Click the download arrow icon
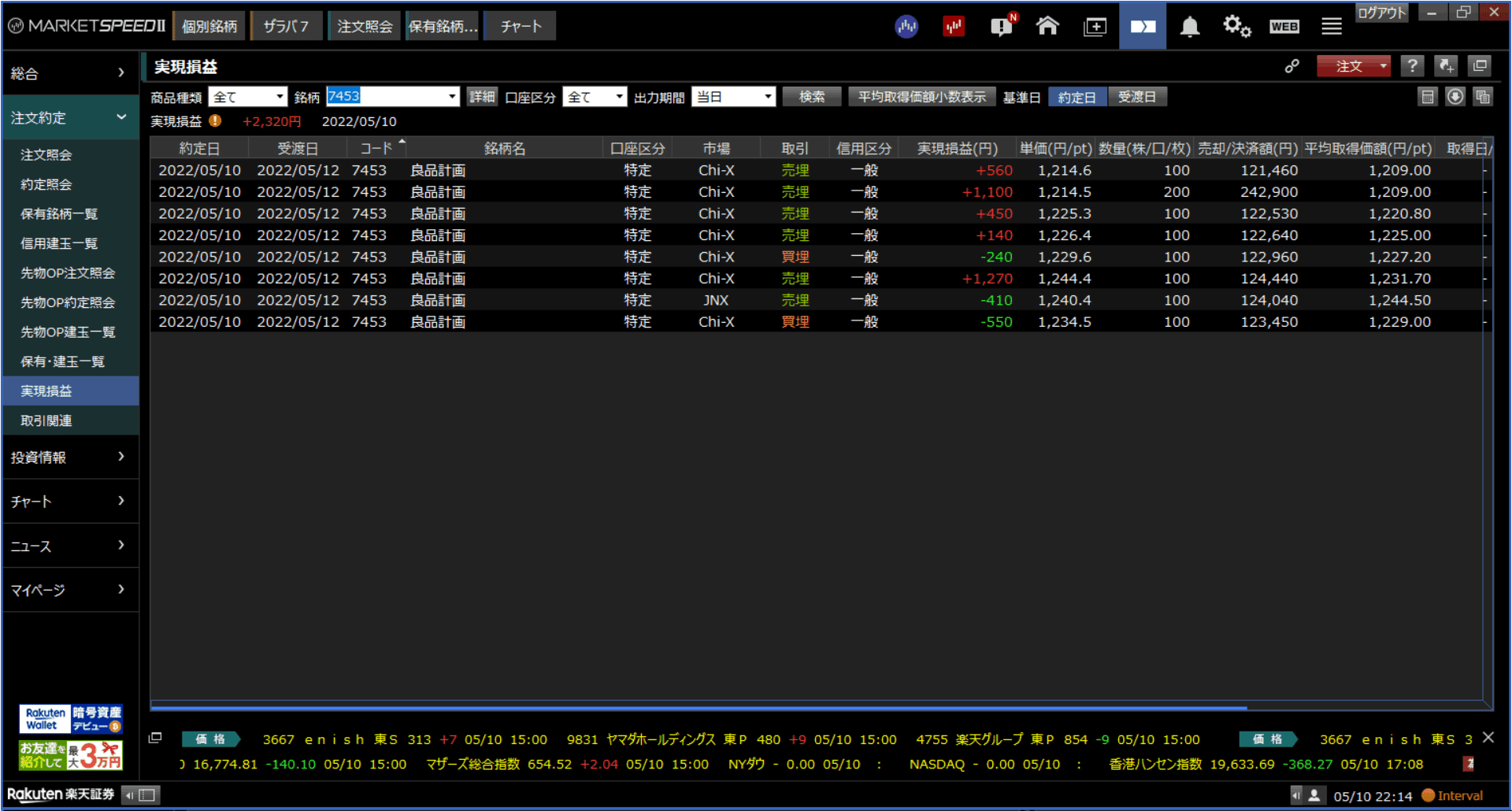 pyautogui.click(x=1455, y=97)
